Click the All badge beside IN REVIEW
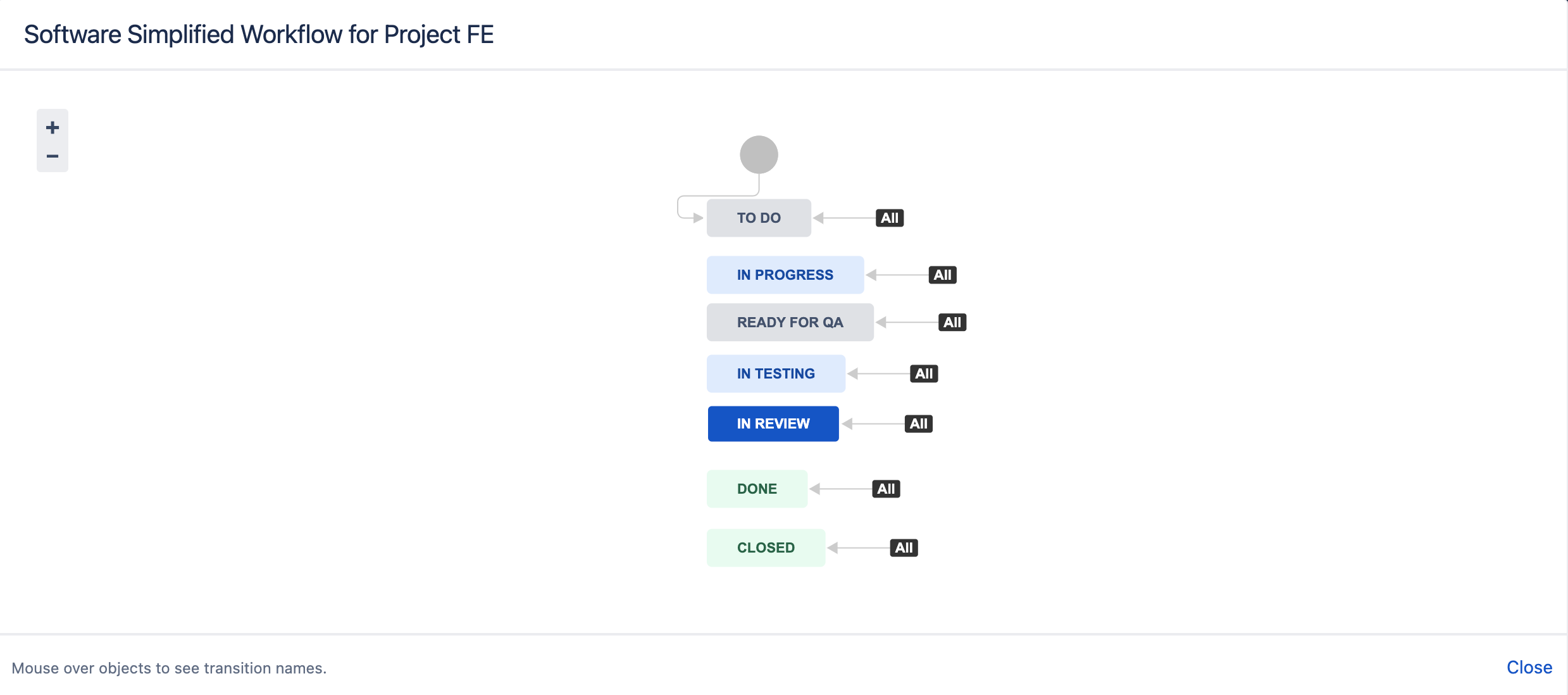 [x=918, y=423]
